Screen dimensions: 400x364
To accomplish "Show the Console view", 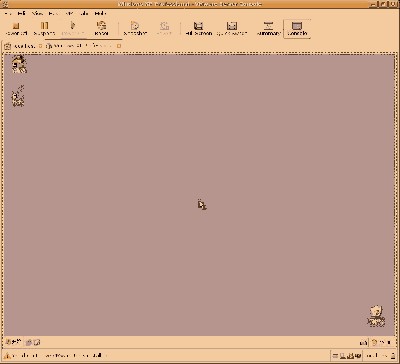I will coord(297,29).
